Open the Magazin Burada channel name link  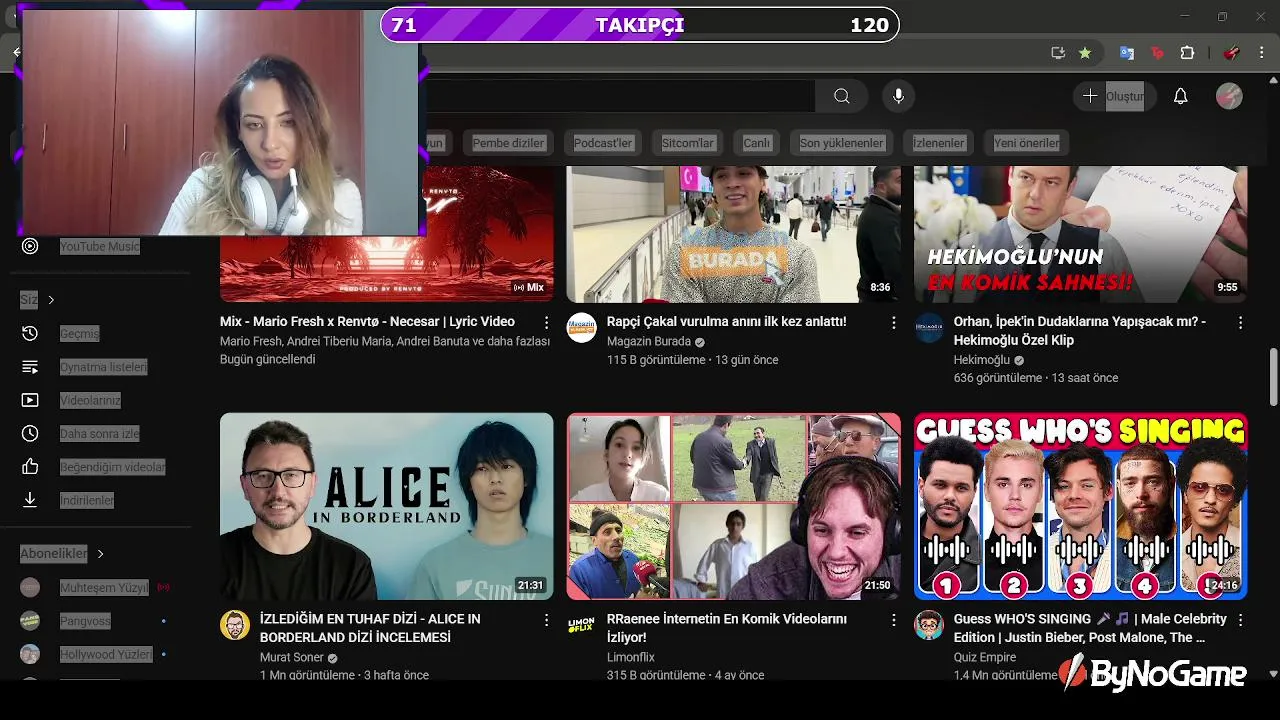(x=648, y=341)
